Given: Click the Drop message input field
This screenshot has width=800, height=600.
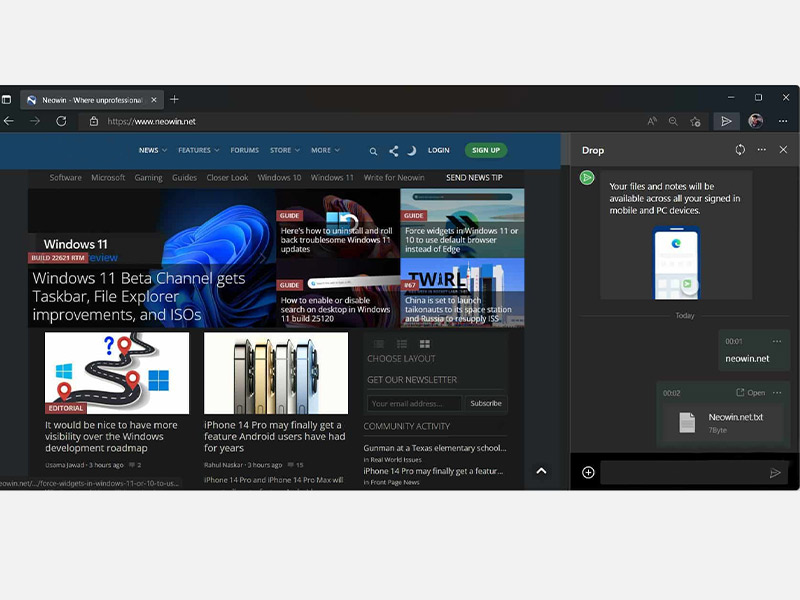Looking at the screenshot, I should click(x=684, y=472).
